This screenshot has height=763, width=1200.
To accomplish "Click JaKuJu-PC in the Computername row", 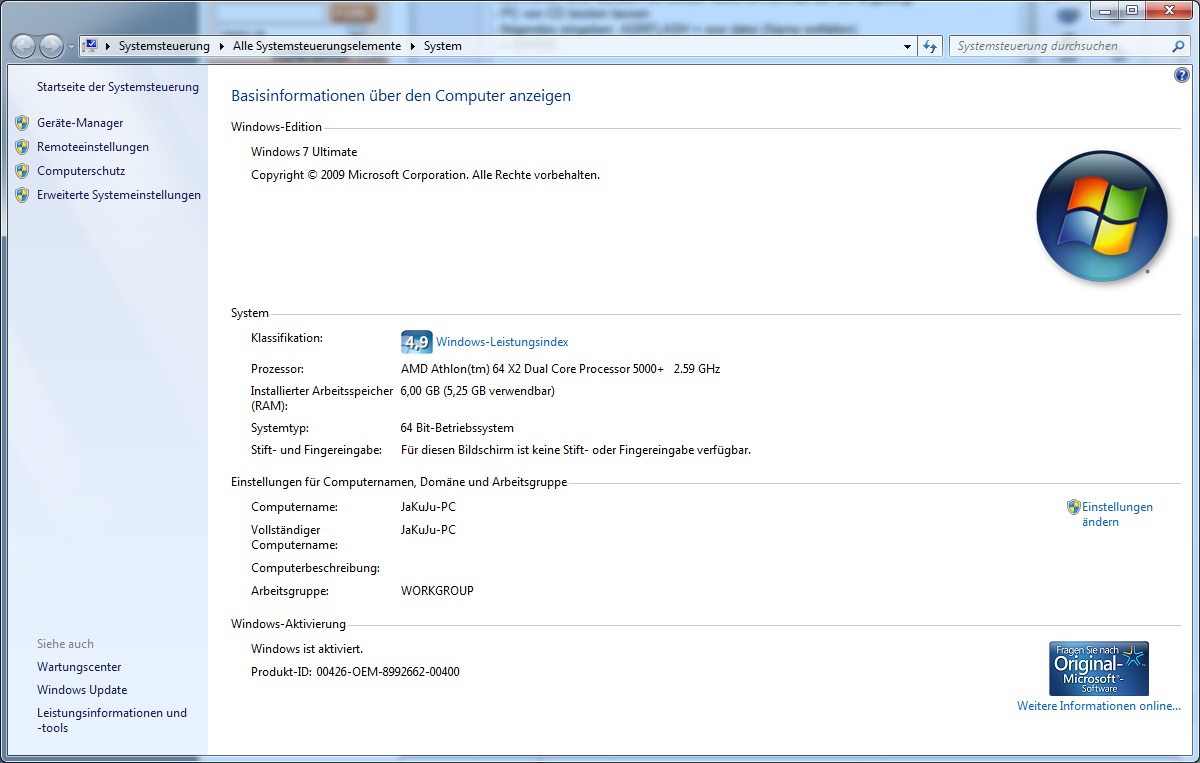I will click(x=428, y=507).
